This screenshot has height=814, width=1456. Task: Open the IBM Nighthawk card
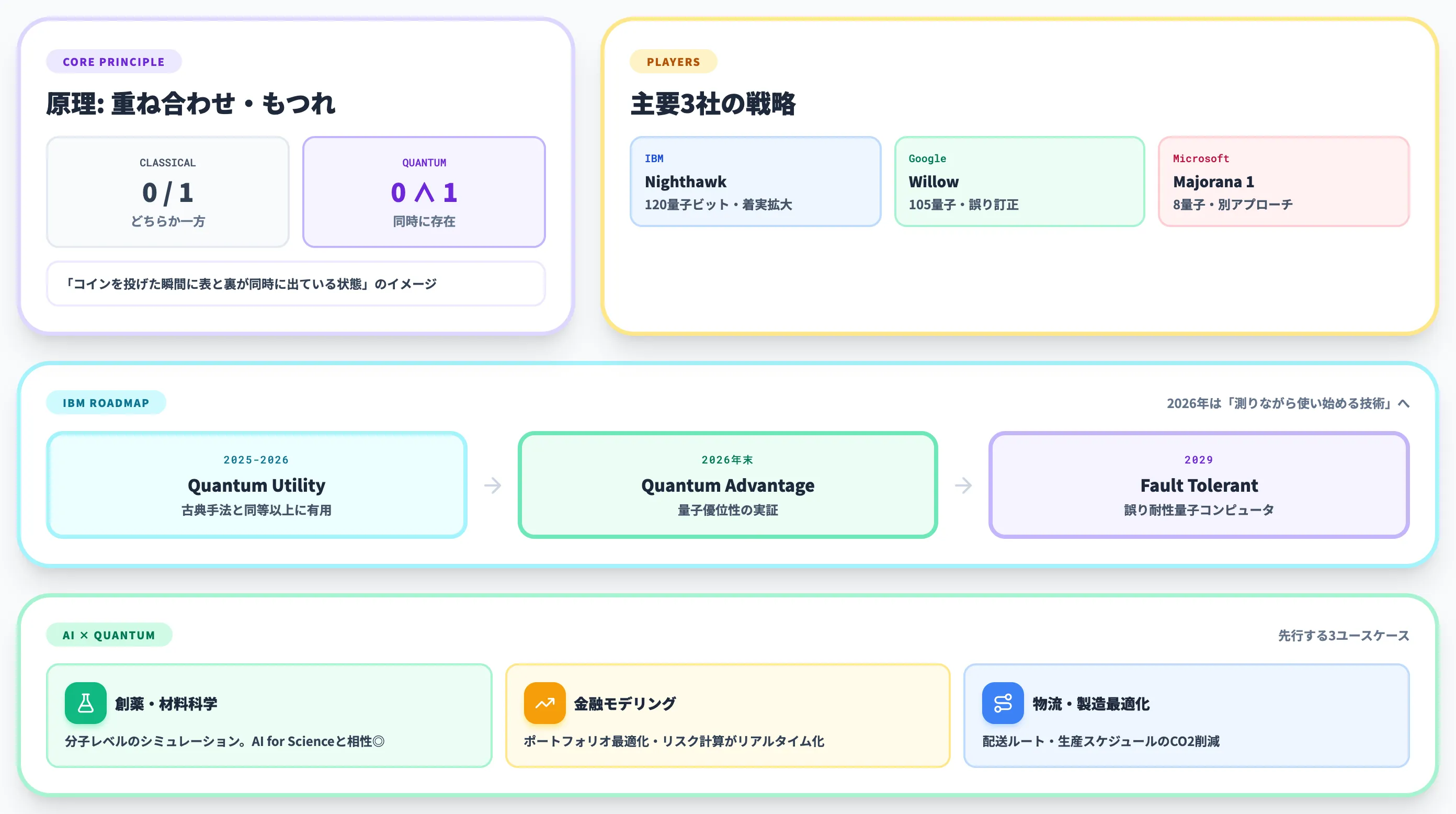(755, 182)
